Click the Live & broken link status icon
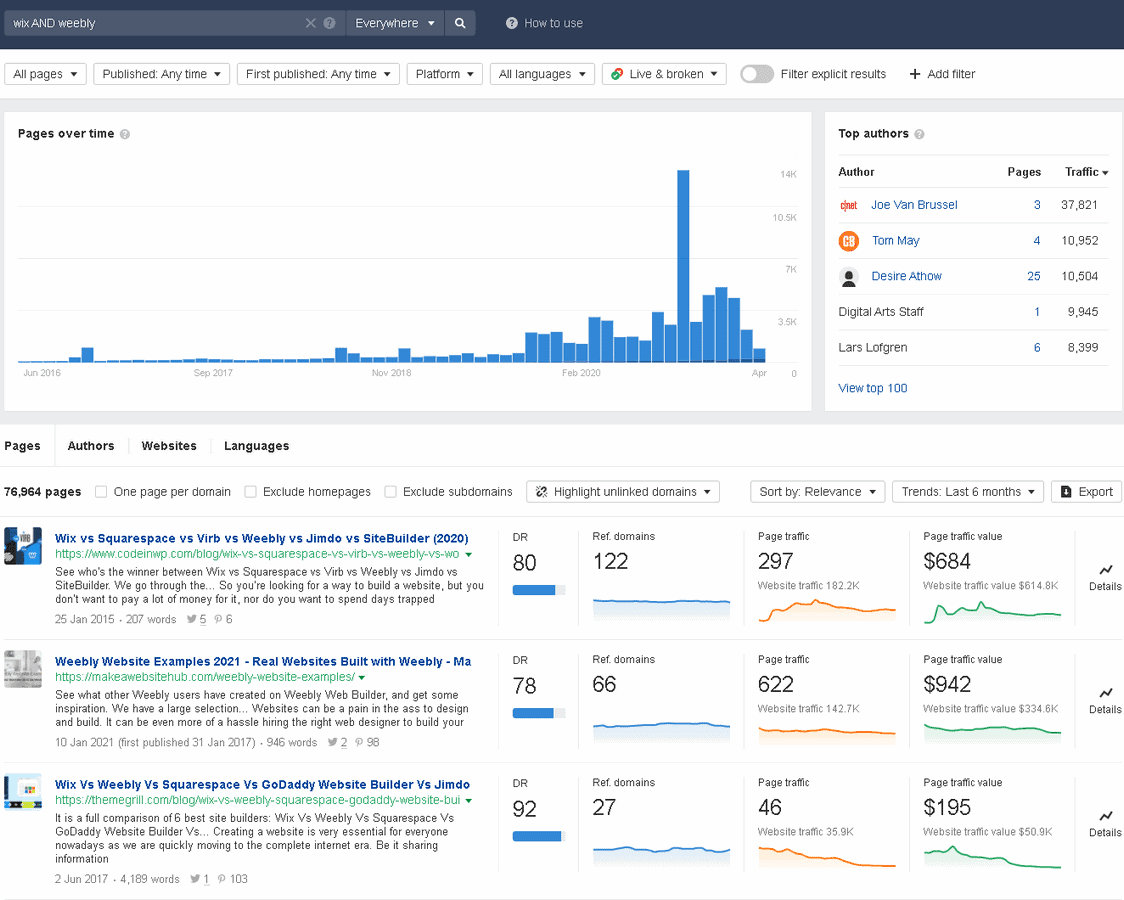The width and height of the screenshot is (1124, 900). pos(616,74)
